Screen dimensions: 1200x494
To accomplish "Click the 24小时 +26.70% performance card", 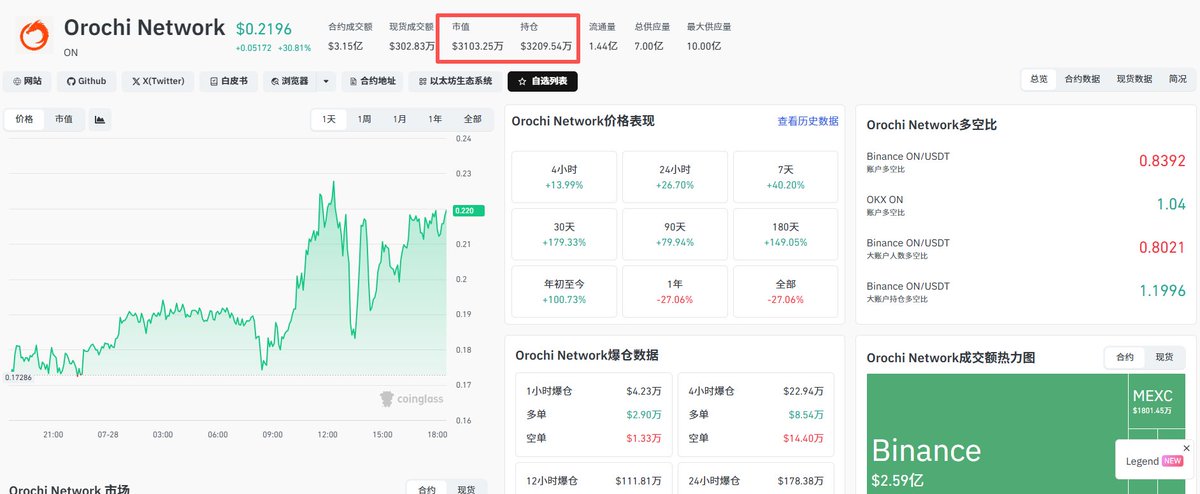I will 675,177.
